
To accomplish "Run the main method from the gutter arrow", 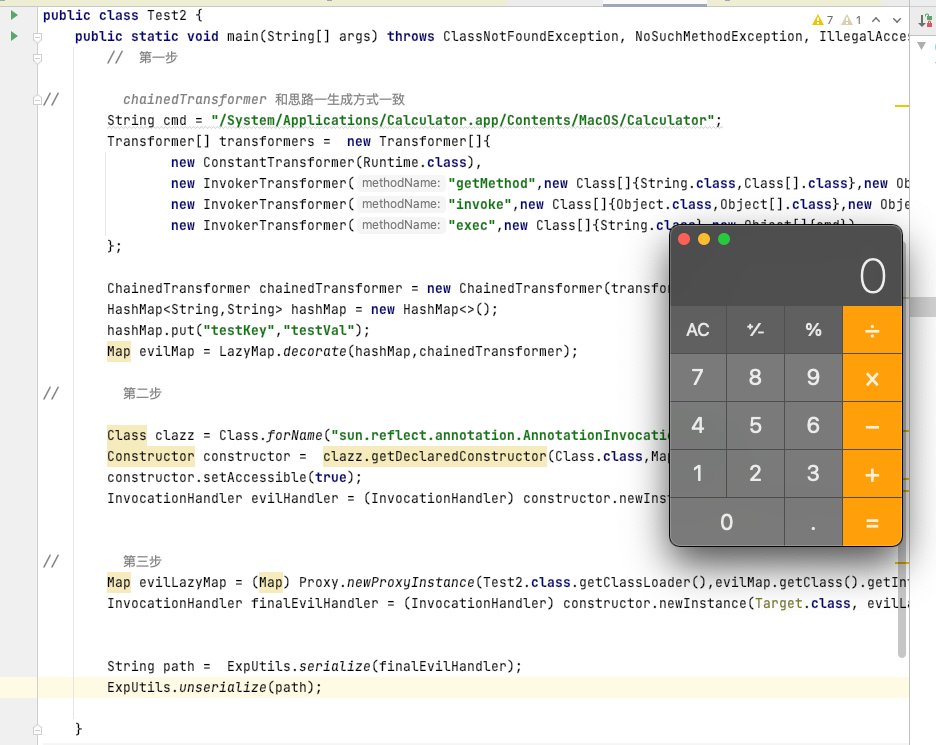I will coord(14,36).
